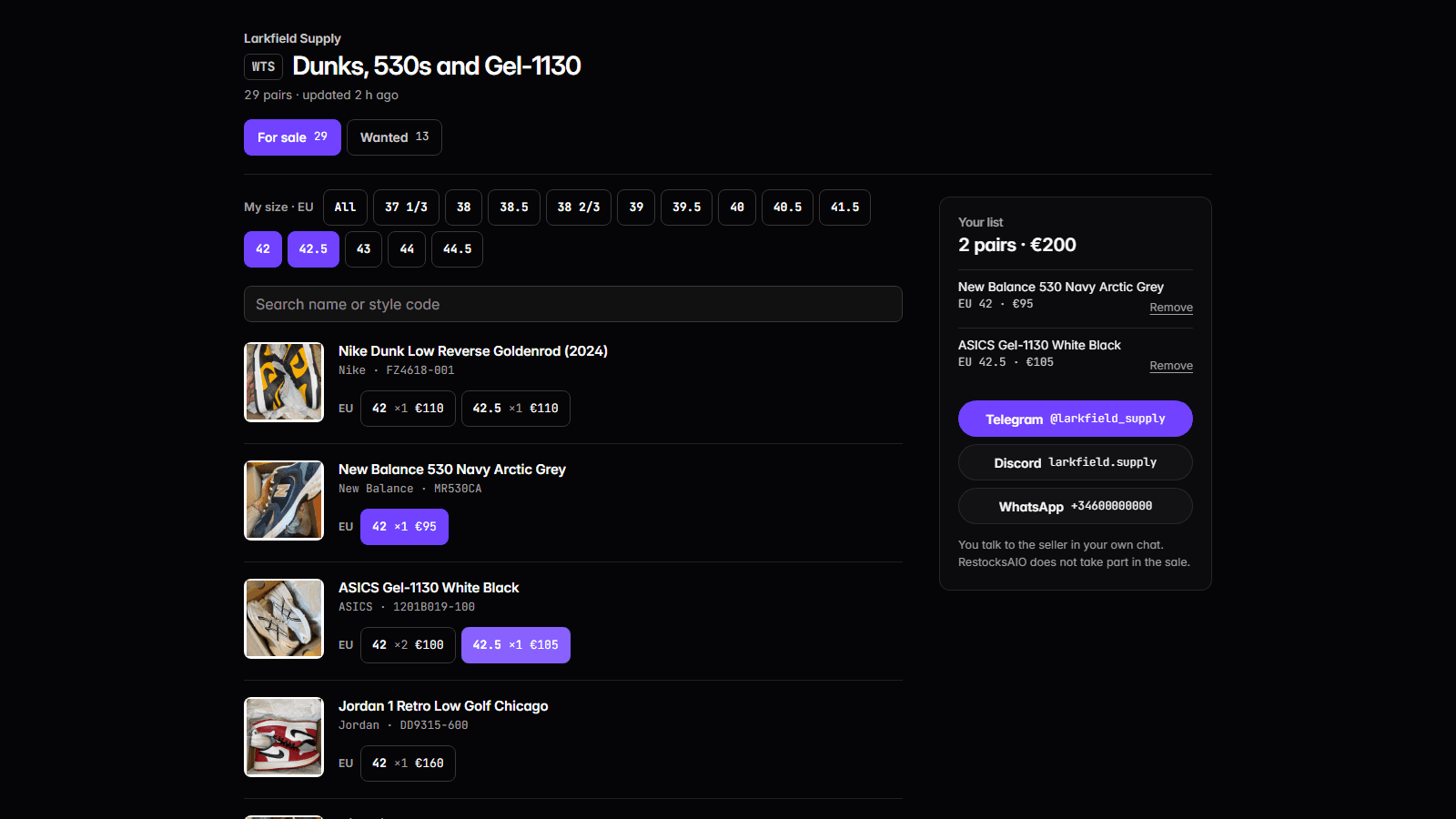Image resolution: width=1456 pixels, height=819 pixels.
Task: Filter by size 39
Action: (x=636, y=207)
